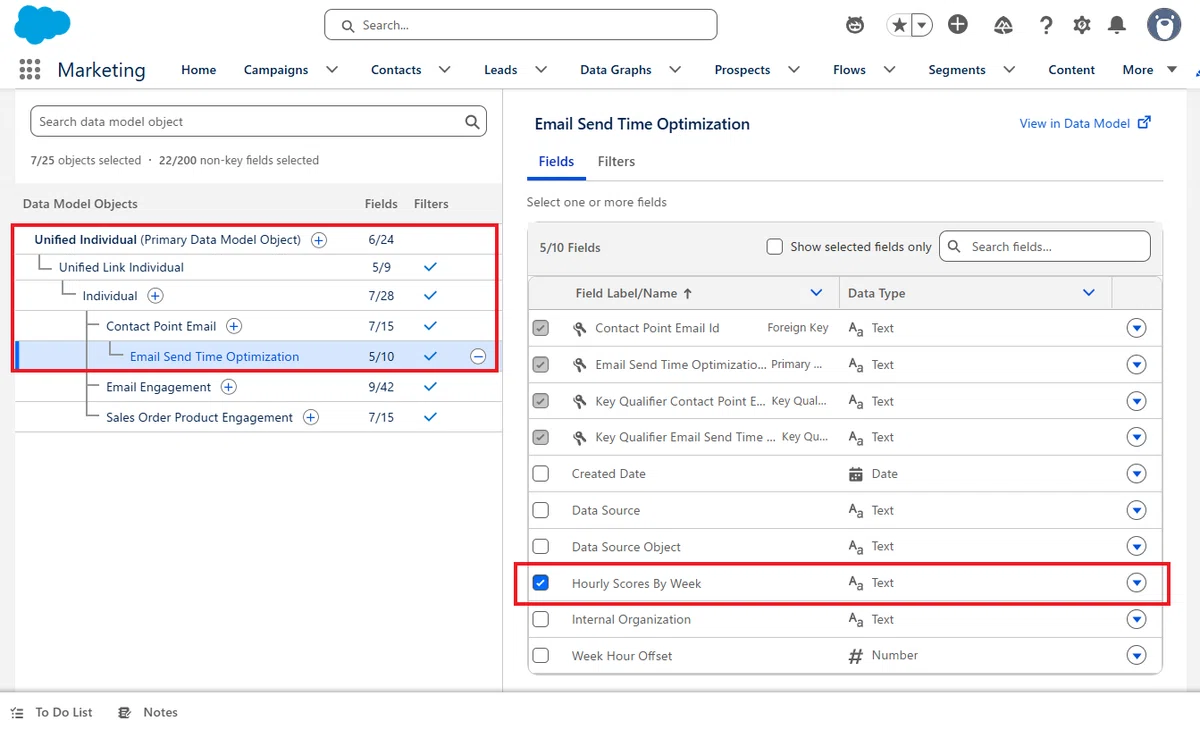
Task: Expand the Data Graphs nav dropdown
Action: coord(675,69)
